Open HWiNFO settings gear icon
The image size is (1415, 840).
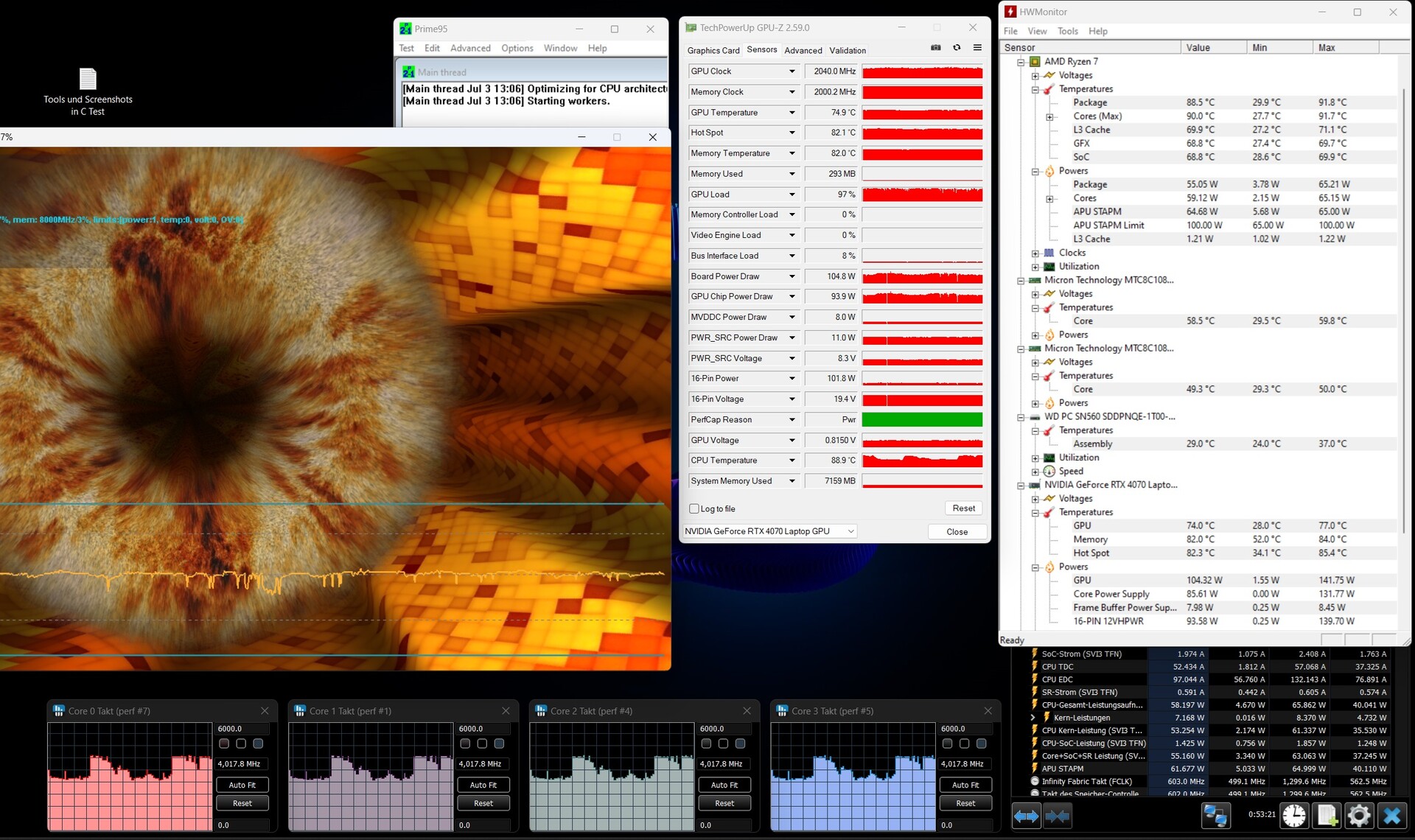click(x=1359, y=816)
